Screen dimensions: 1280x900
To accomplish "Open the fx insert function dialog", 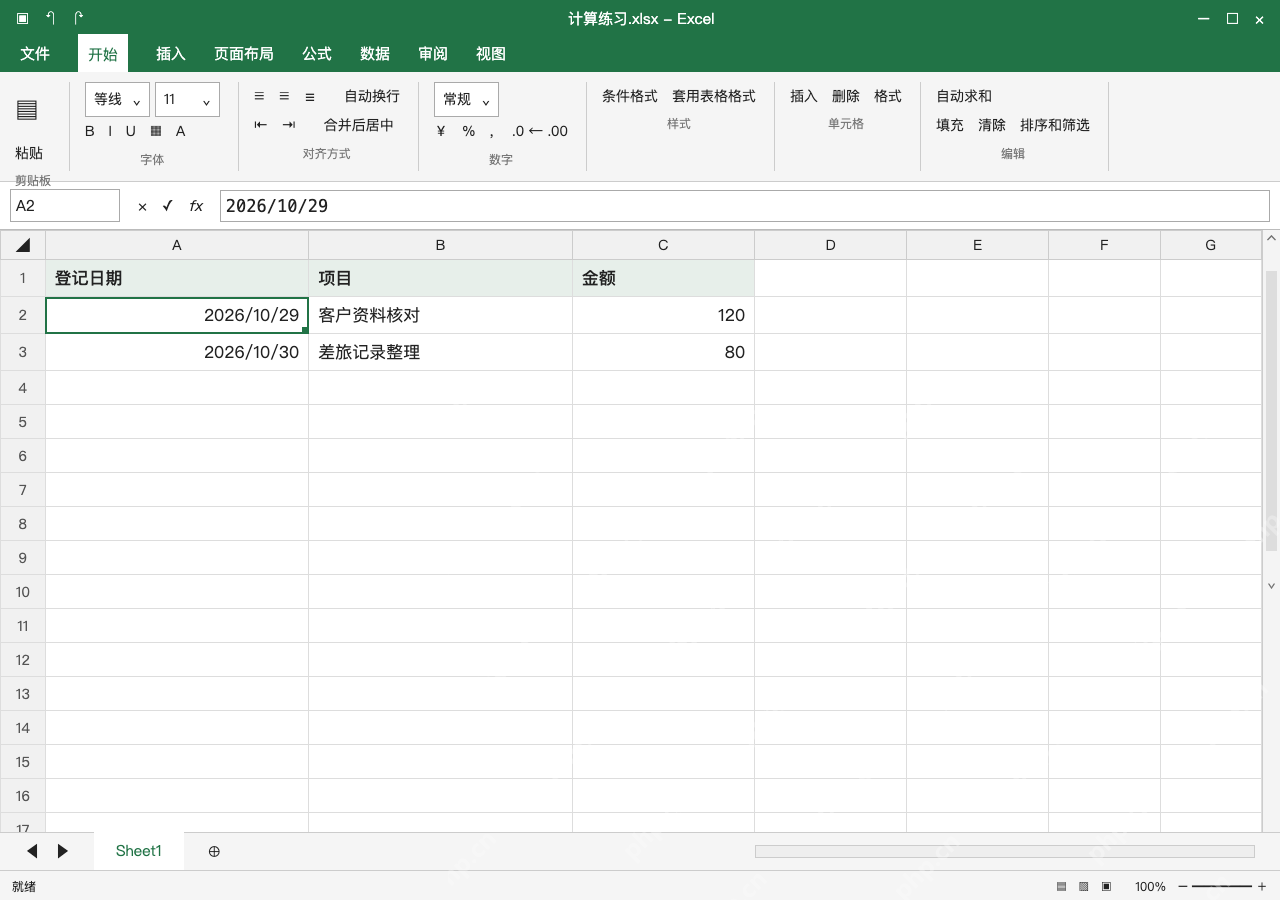I will [x=196, y=206].
